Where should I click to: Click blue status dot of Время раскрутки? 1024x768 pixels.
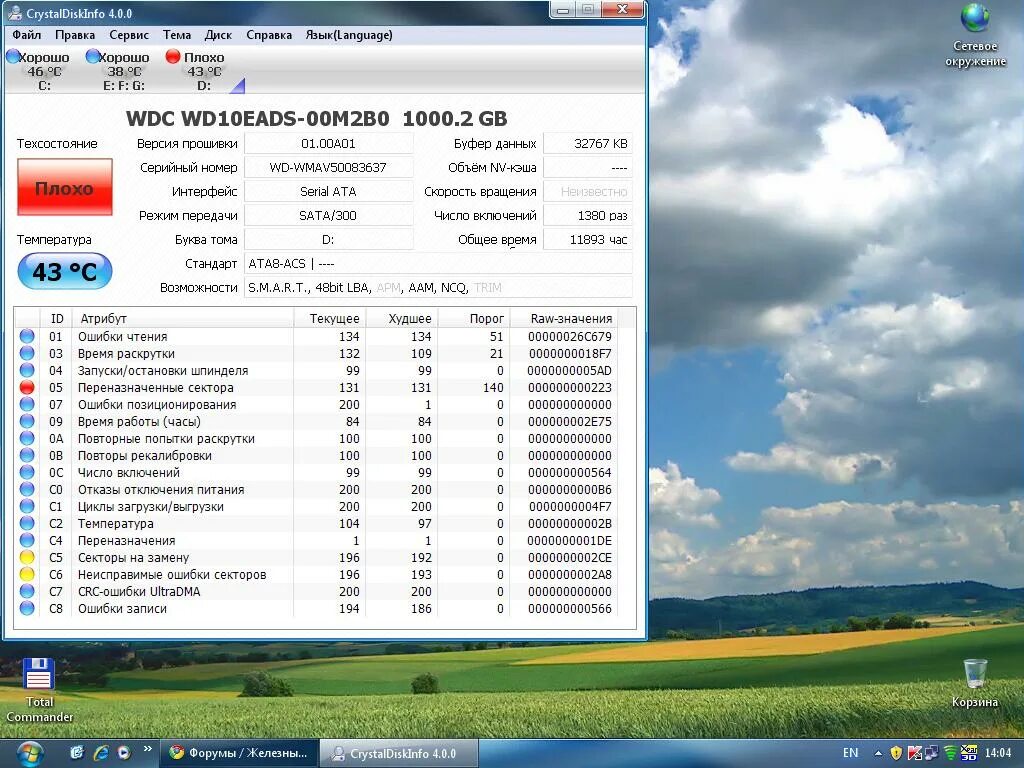tap(27, 353)
